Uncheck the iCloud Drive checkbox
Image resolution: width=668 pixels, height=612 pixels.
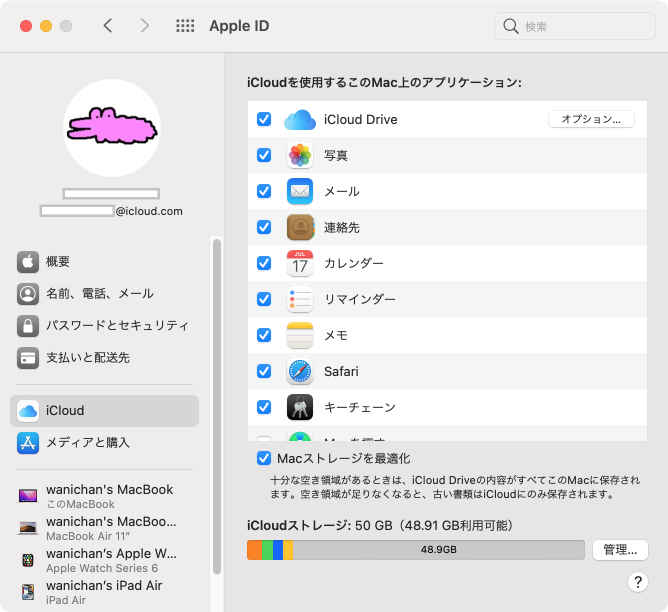tap(264, 119)
